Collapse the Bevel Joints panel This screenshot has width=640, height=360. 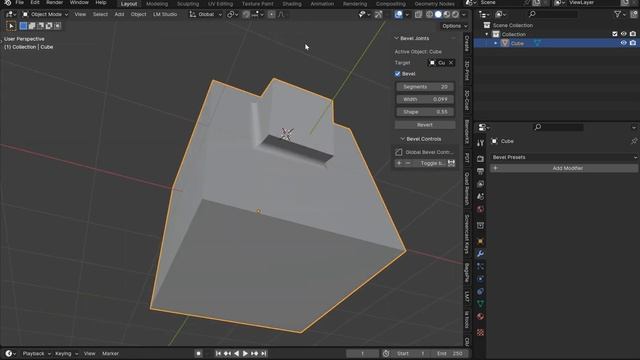(x=396, y=38)
